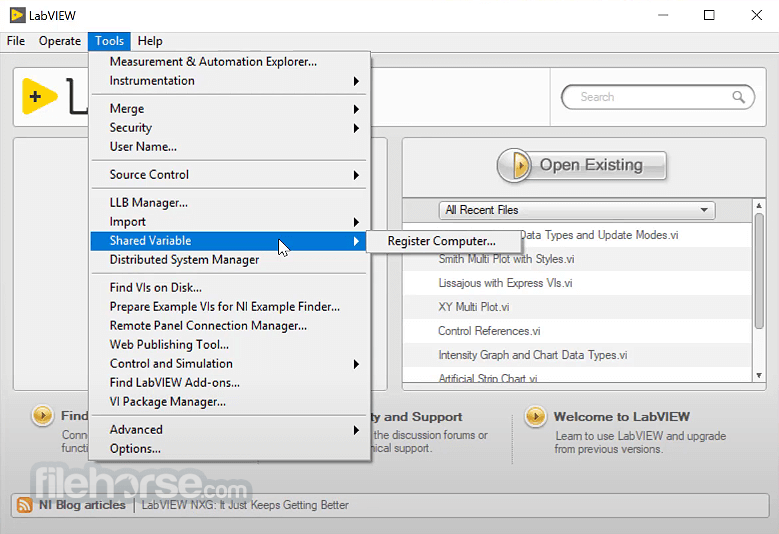Click the Welcome to LabVIEW link
This screenshot has height=534, width=779.
tap(622, 417)
